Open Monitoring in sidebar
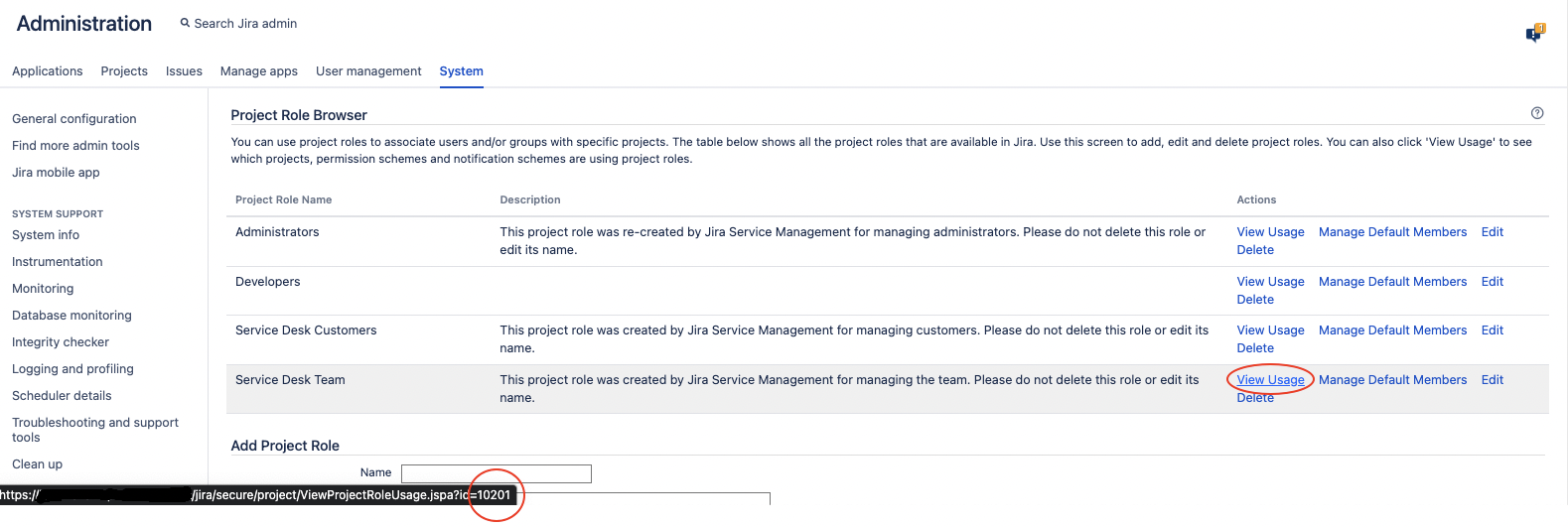 click(x=43, y=289)
